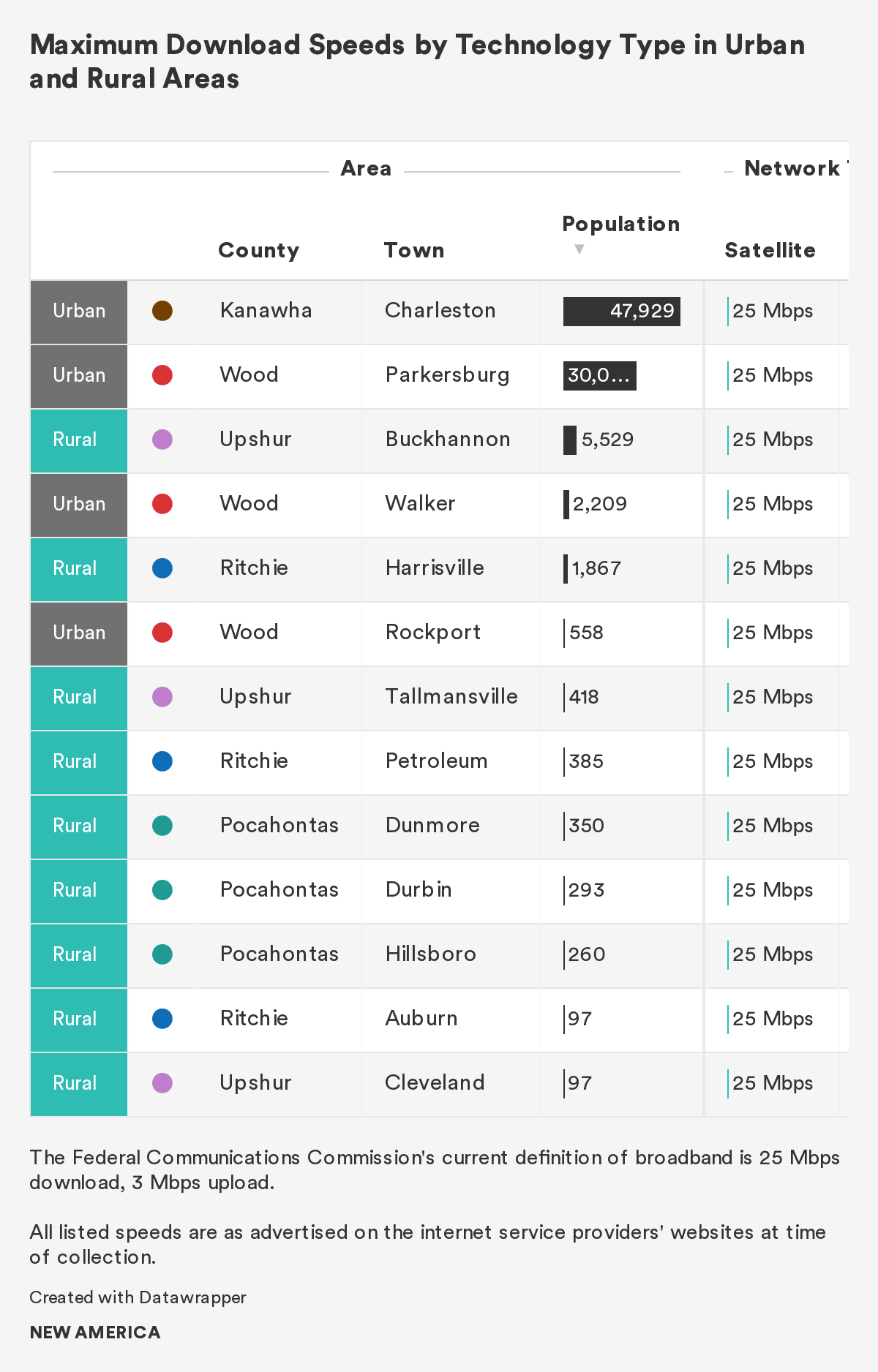Viewport: 878px width, 1372px height.
Task: Click the purple dot beside Cleveland
Action: tap(162, 1083)
